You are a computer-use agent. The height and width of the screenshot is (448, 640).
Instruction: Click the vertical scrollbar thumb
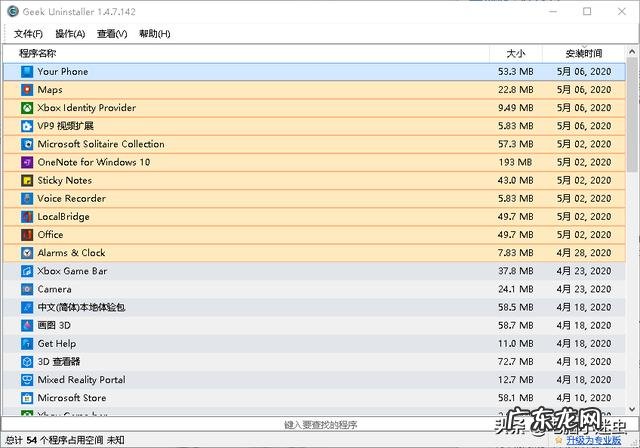[x=632, y=115]
